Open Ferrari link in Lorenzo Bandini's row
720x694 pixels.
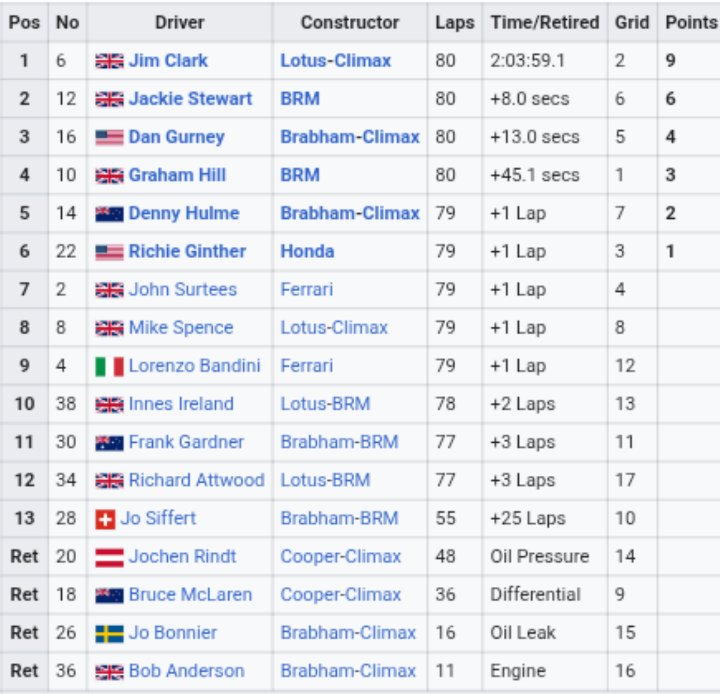click(307, 366)
